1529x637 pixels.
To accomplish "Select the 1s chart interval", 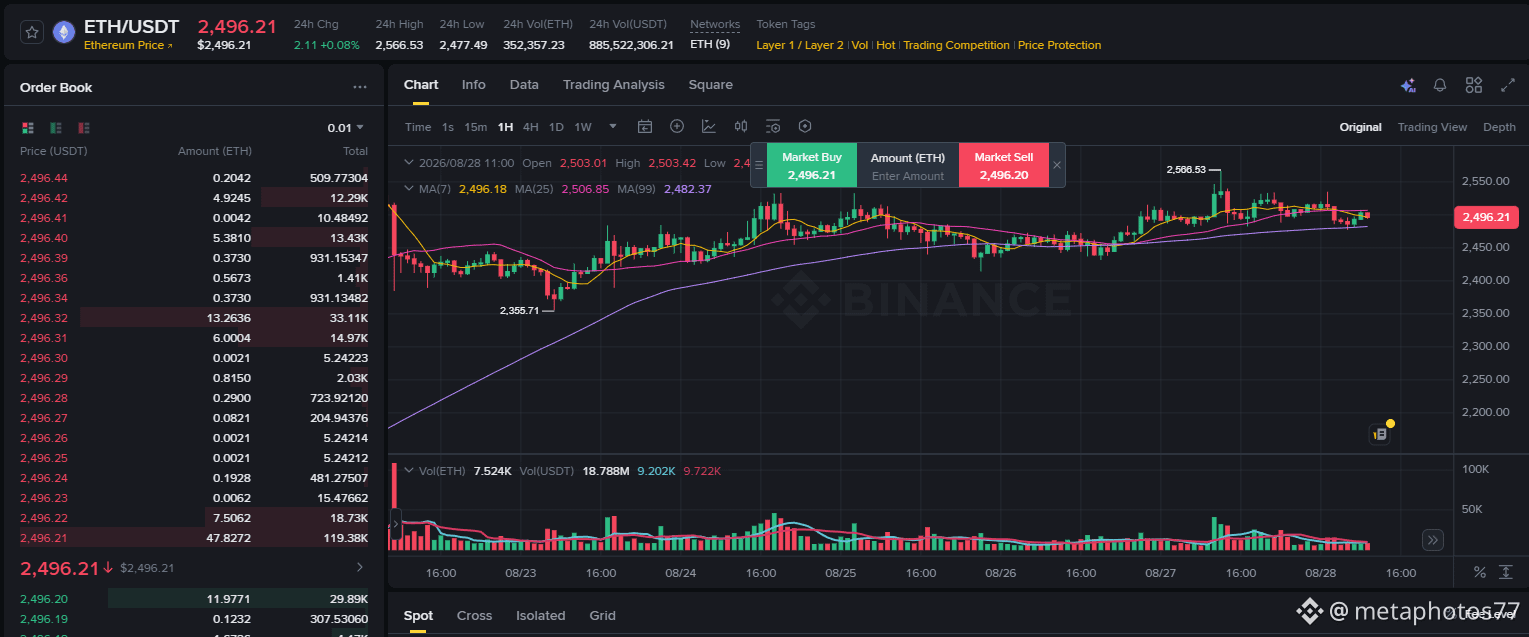I will point(448,127).
